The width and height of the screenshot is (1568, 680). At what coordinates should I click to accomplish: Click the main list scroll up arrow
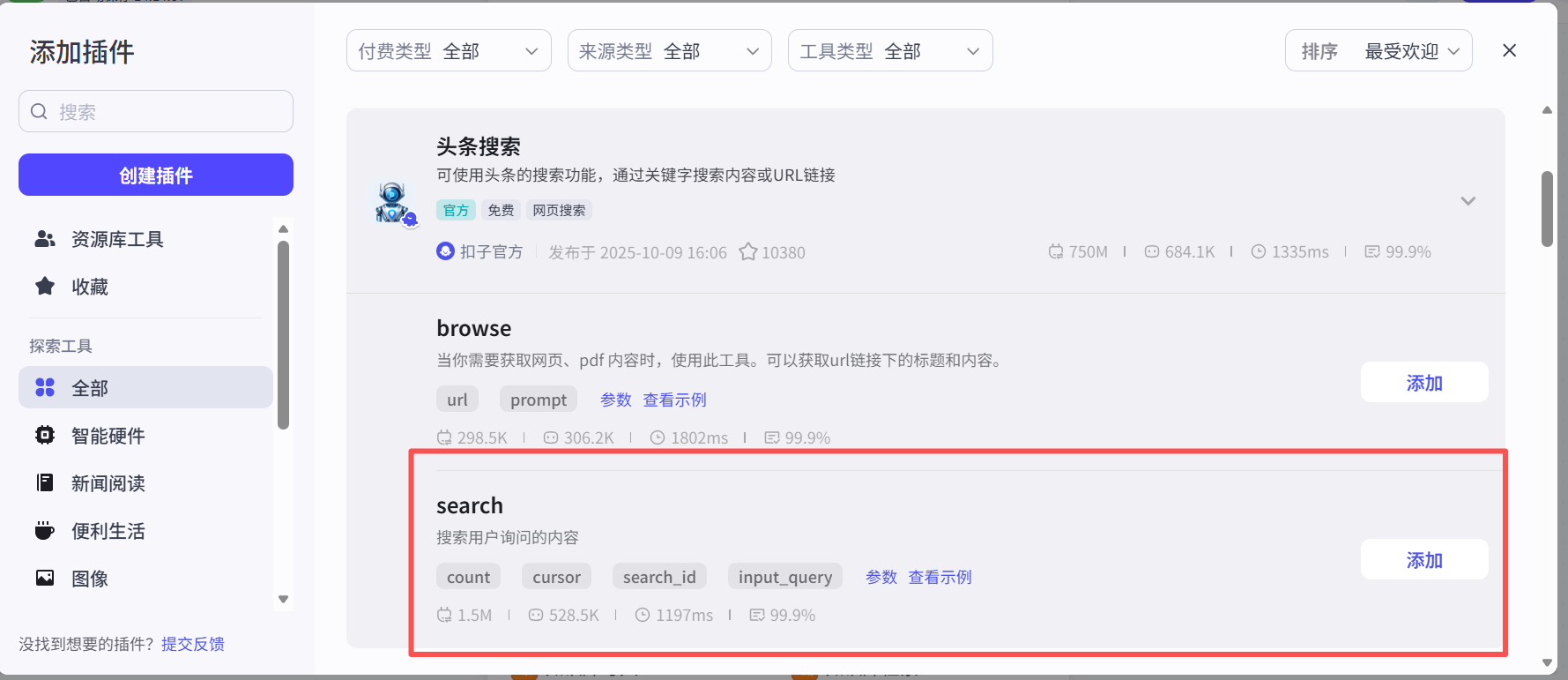point(1547,110)
